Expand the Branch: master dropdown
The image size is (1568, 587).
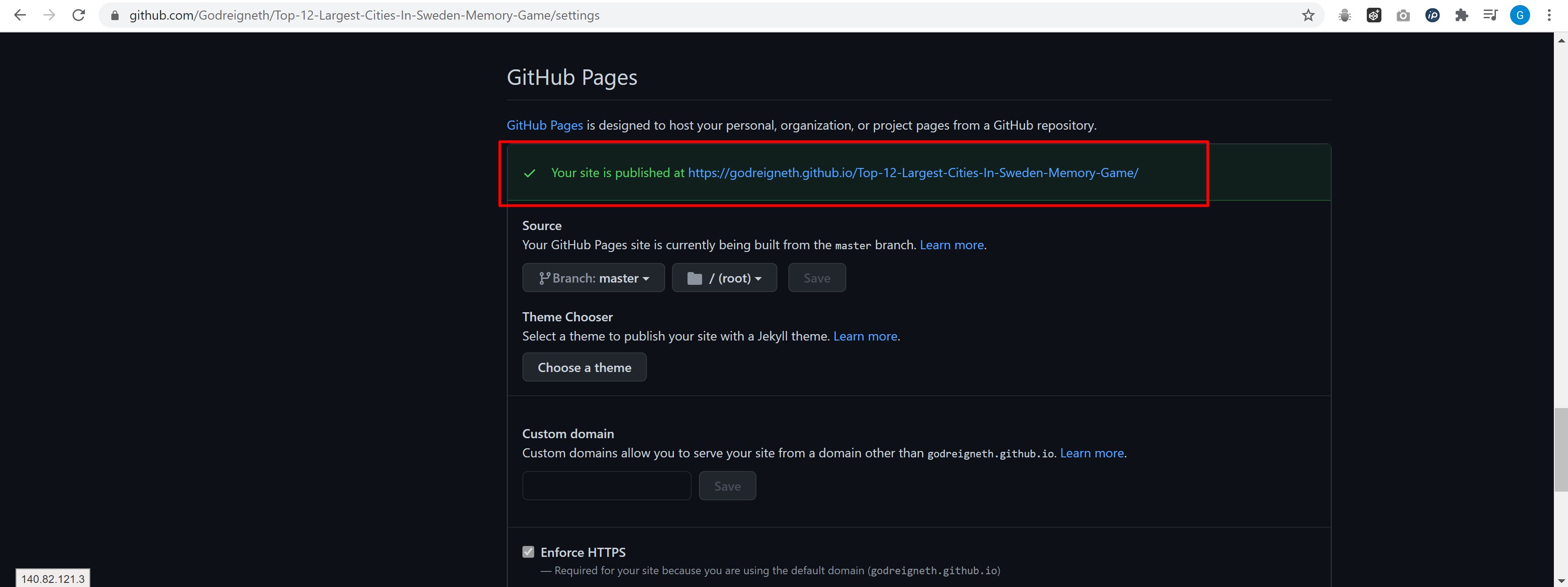tap(594, 278)
